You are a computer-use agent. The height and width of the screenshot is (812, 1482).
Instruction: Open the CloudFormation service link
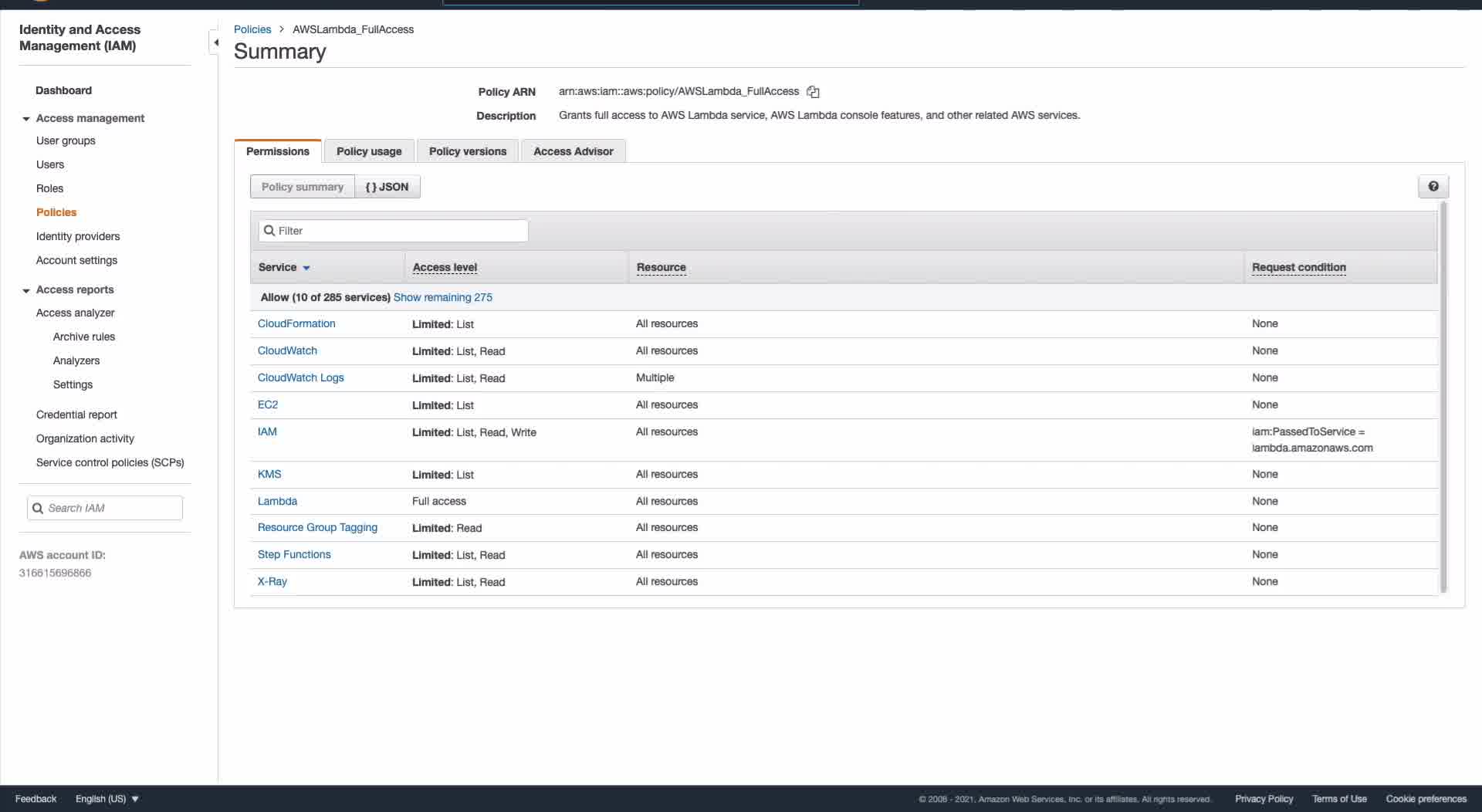(x=296, y=323)
